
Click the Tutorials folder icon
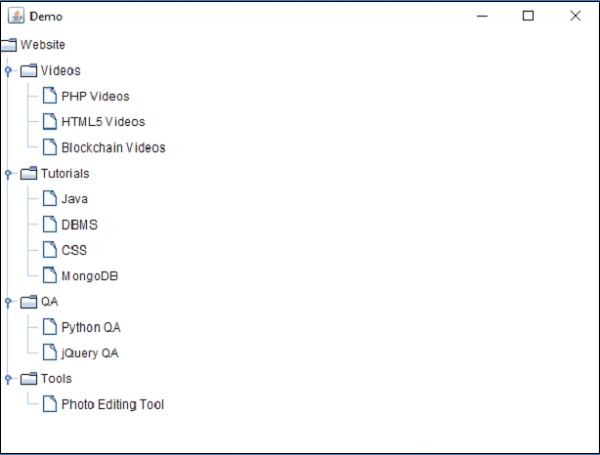coord(28,174)
